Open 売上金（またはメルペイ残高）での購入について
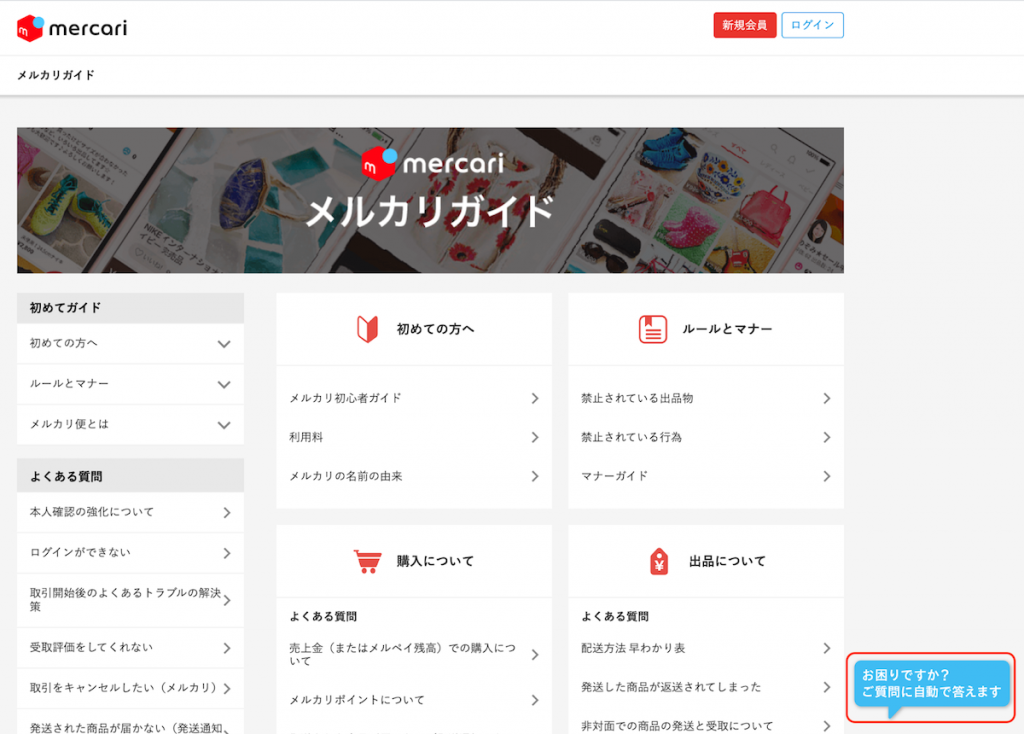This screenshot has width=1024, height=734. 414,654
